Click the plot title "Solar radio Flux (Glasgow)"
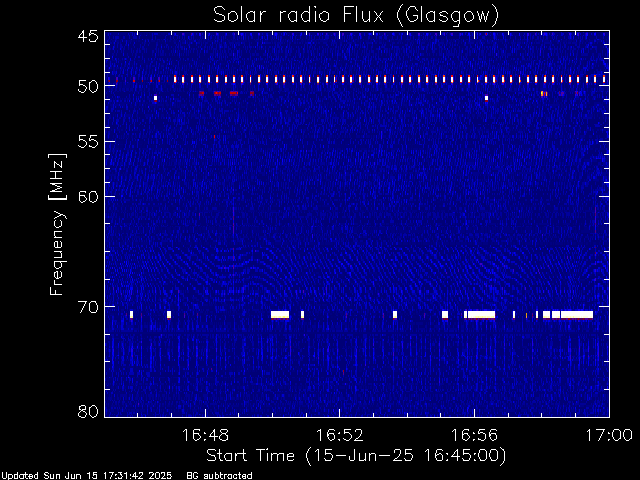 (x=356, y=16)
